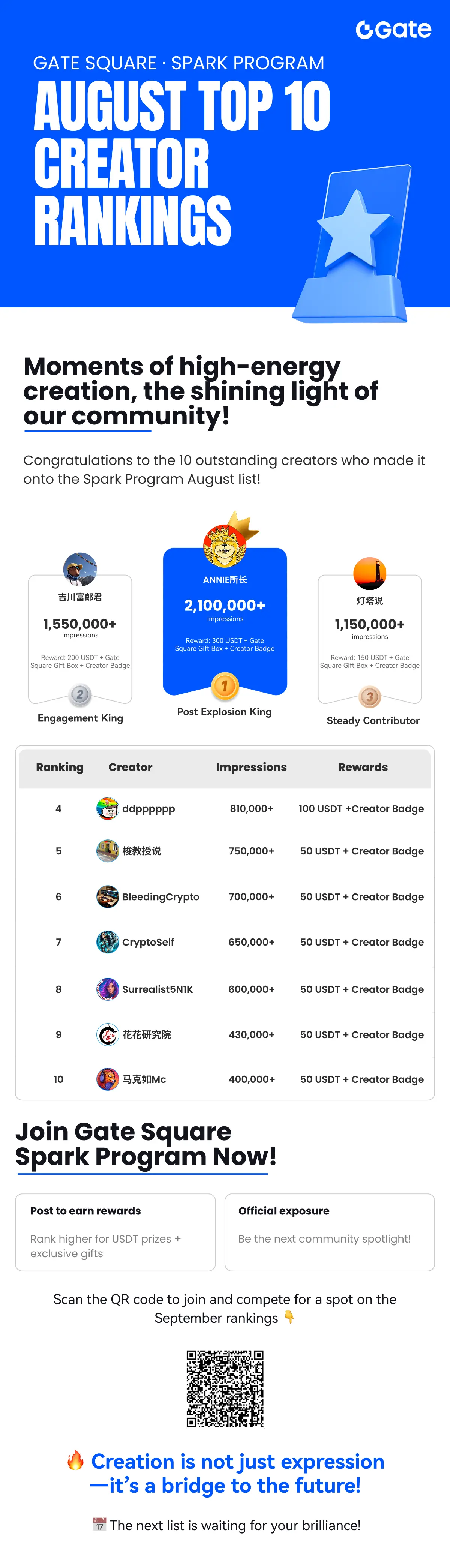Viewport: 450px width, 1568px height.
Task: Click the bronze number 3 medal
Action: click(x=370, y=696)
